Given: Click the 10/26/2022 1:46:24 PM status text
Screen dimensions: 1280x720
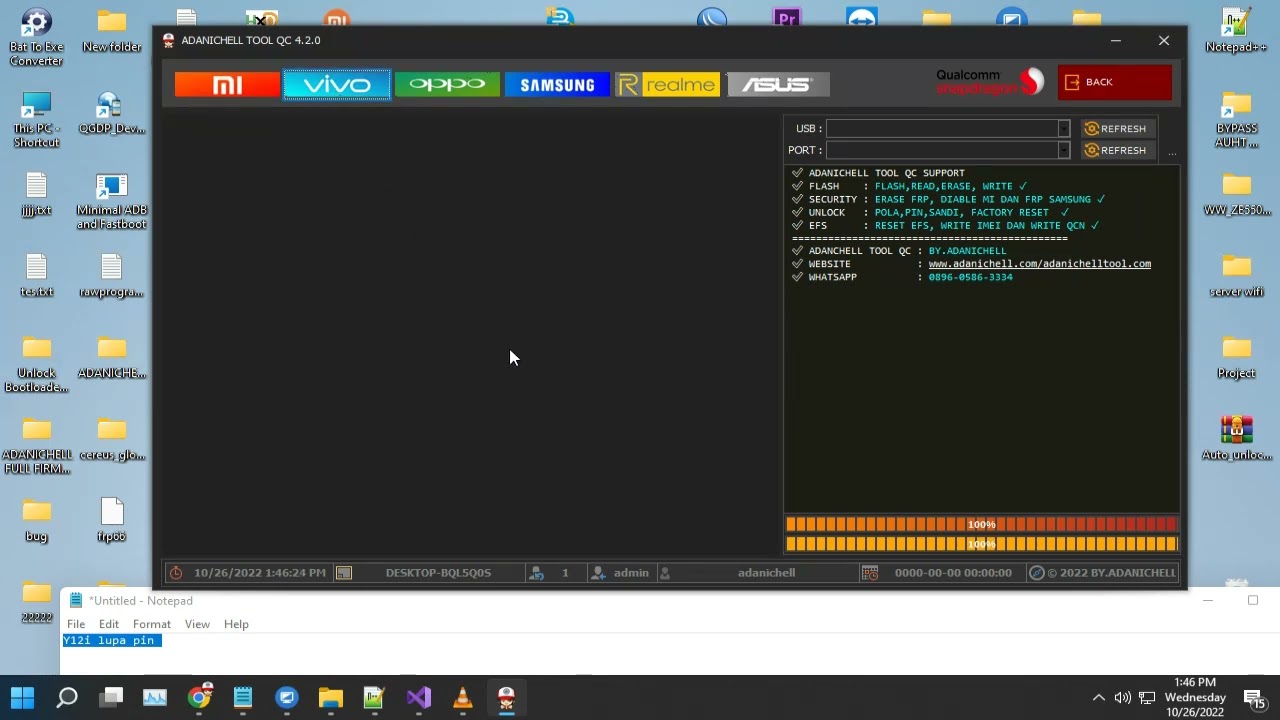Looking at the screenshot, I should pyautogui.click(x=260, y=573).
